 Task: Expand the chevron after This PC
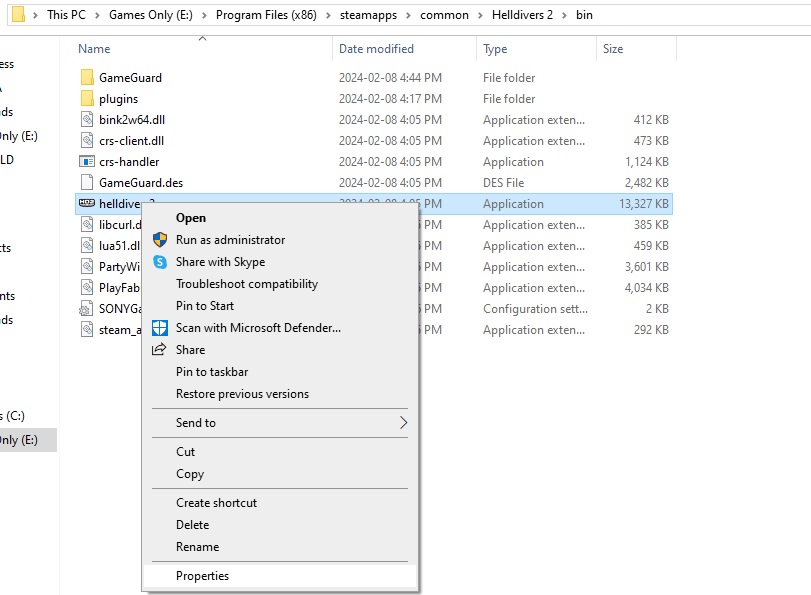click(x=97, y=16)
